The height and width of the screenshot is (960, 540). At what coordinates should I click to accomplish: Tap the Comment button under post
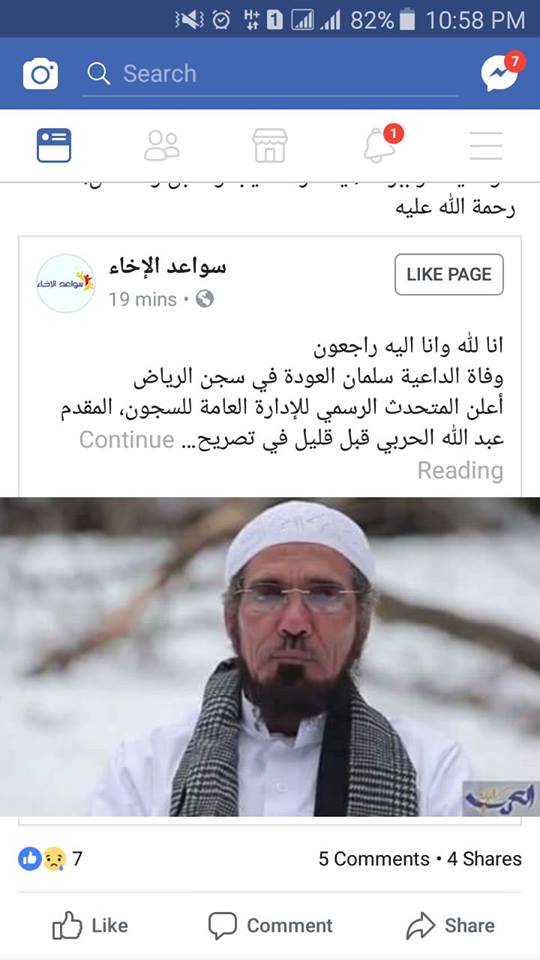270,925
